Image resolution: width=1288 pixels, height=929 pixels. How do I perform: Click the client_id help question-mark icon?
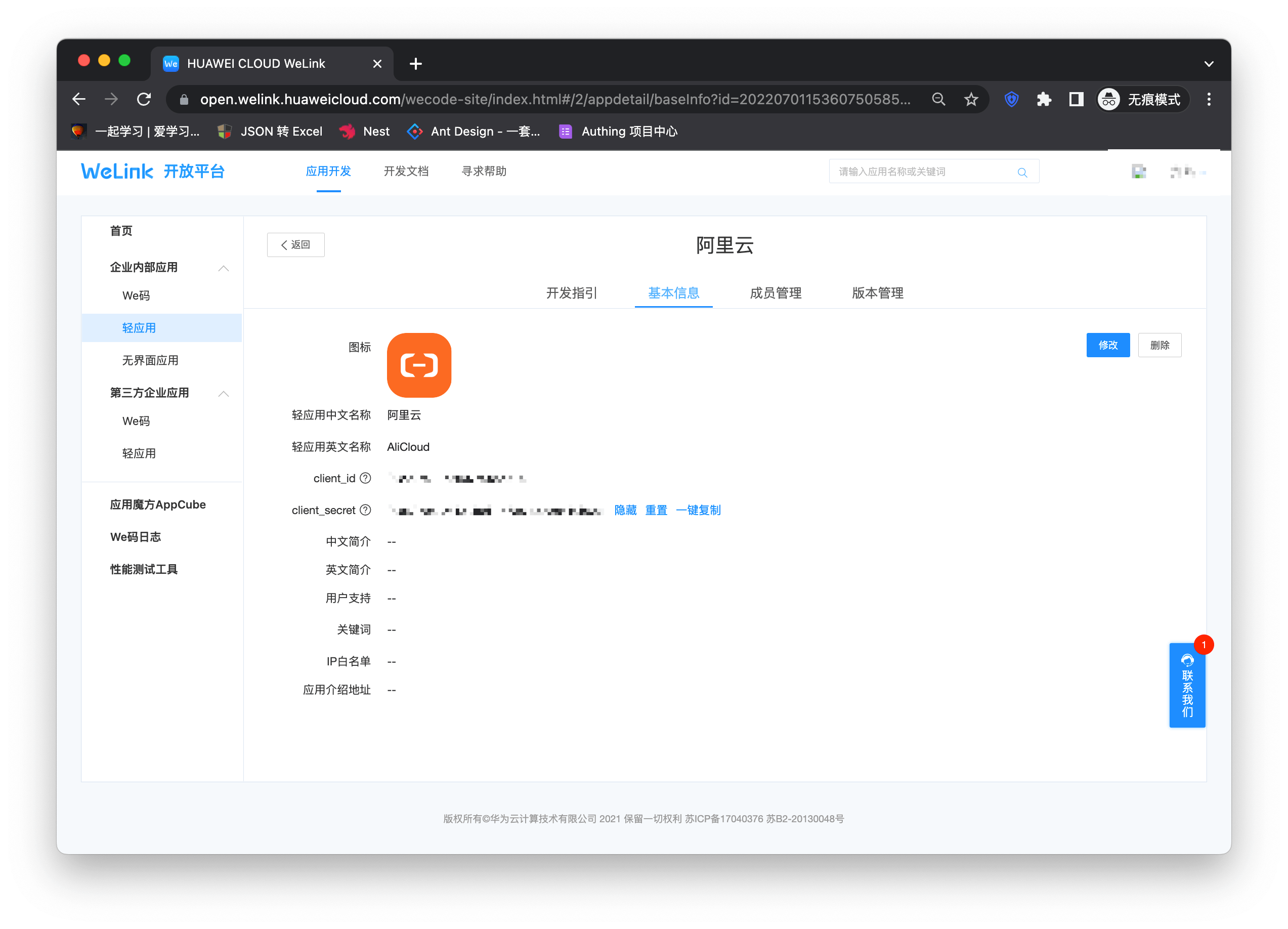(366, 478)
